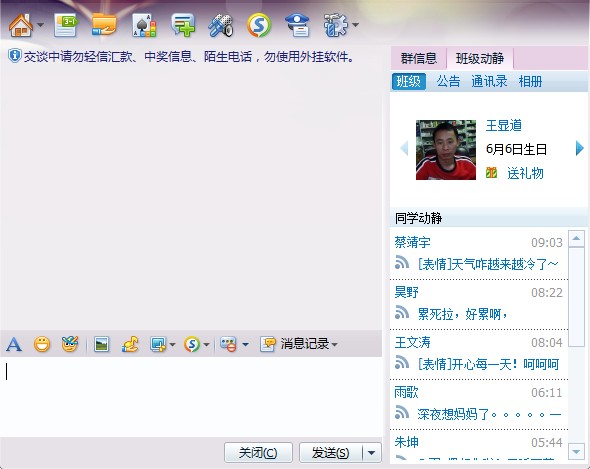Click the scroll-down arrow of the updates list
This screenshot has height=469, width=590.
pyautogui.click(x=576, y=451)
